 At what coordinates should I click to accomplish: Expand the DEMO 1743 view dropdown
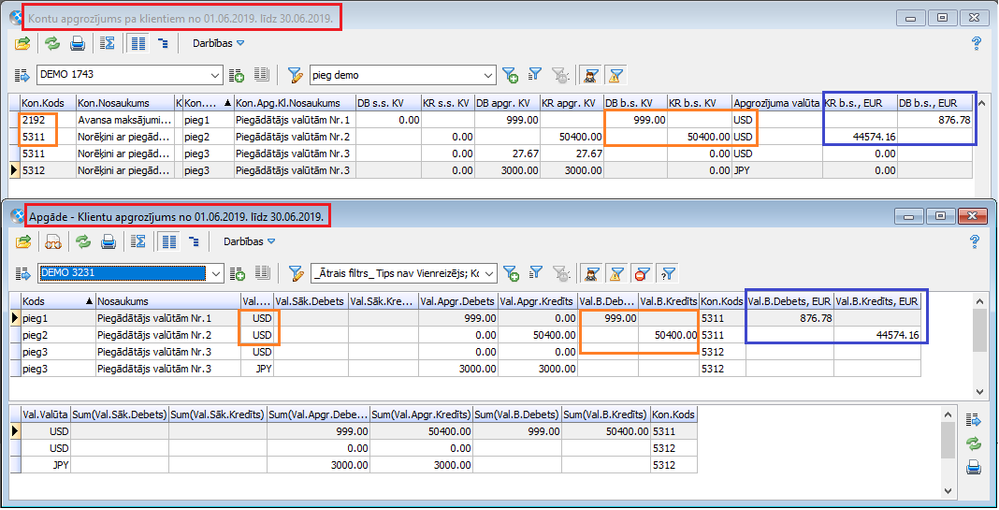click(215, 75)
